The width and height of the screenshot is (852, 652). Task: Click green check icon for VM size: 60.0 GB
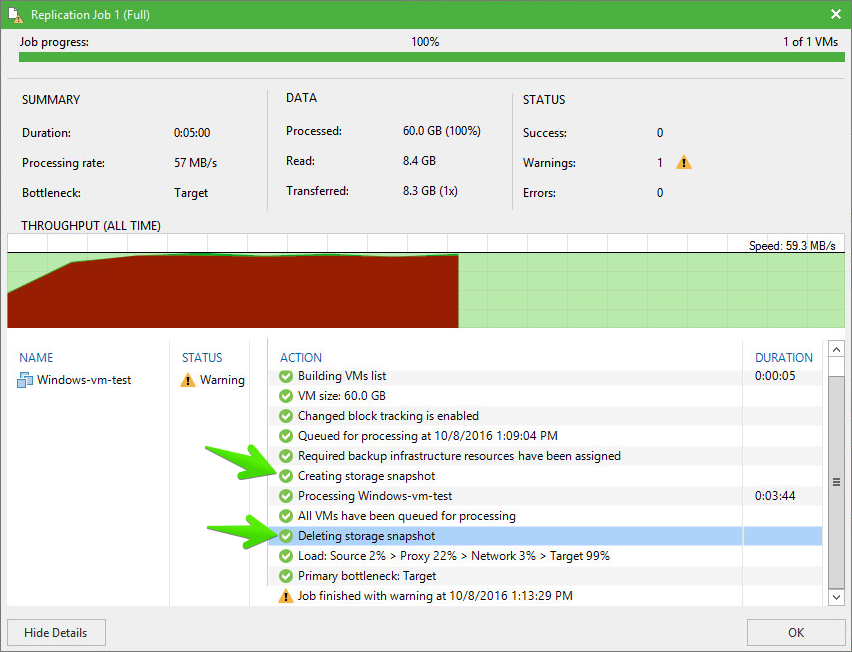click(x=286, y=396)
